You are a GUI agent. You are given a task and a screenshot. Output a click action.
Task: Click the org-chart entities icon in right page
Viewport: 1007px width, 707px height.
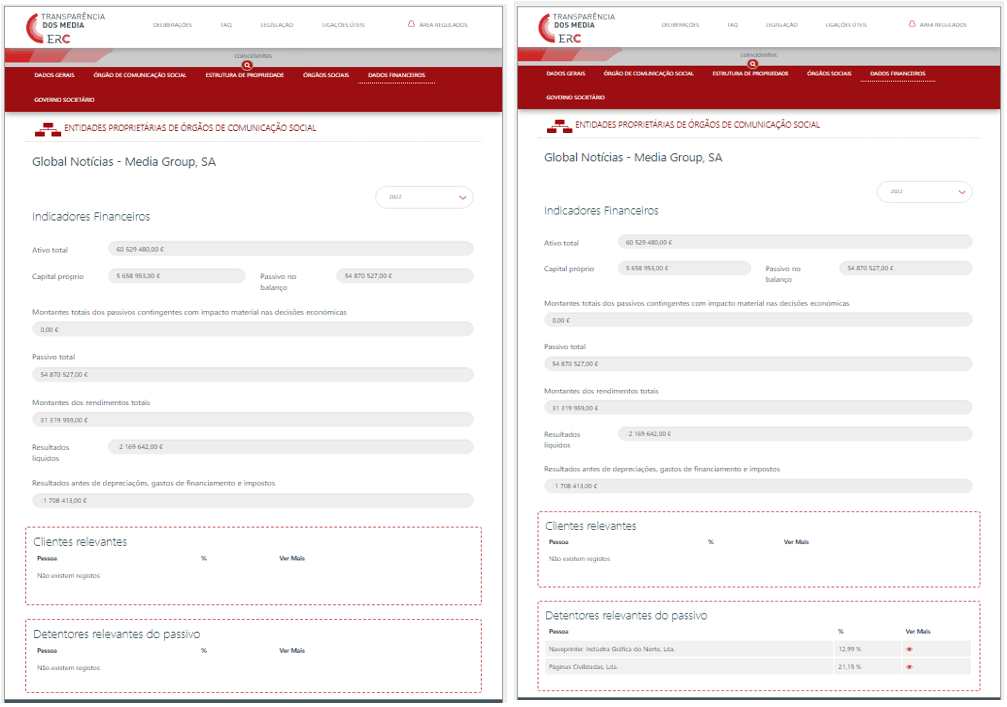[558, 126]
